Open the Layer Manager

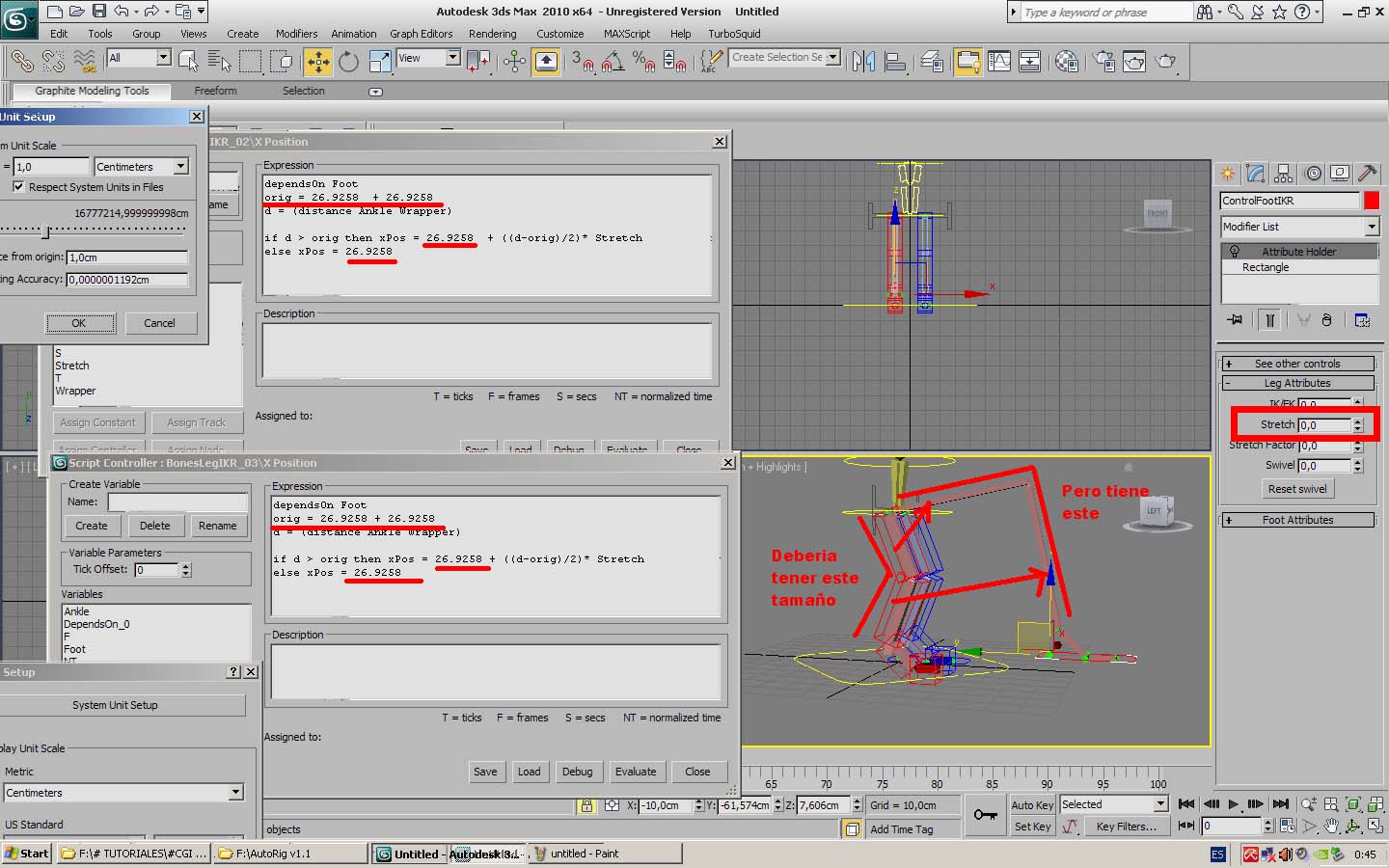click(932, 61)
